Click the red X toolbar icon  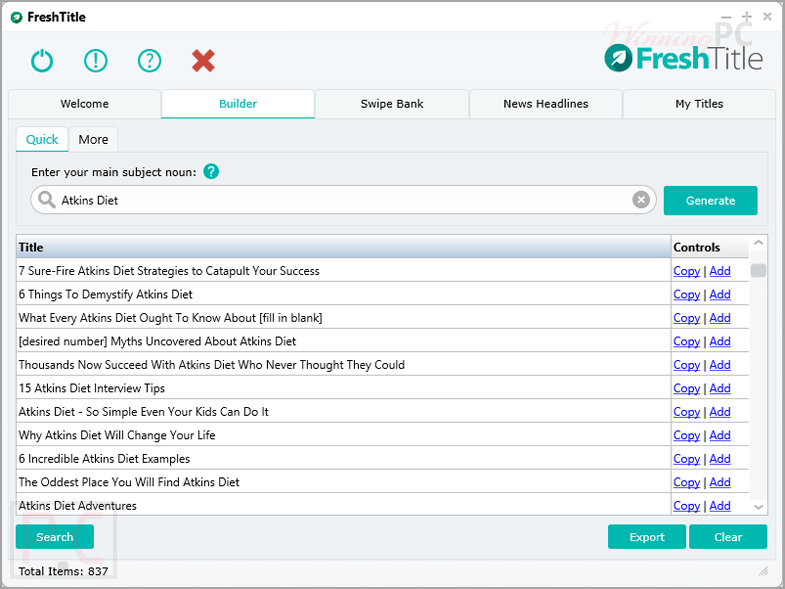(x=203, y=61)
